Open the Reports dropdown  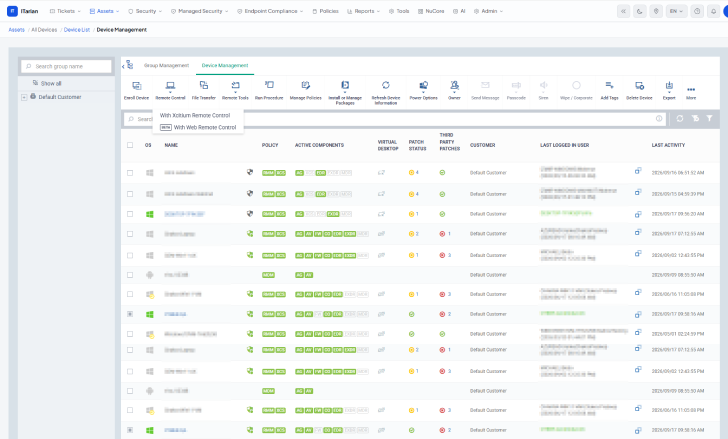tap(364, 11)
